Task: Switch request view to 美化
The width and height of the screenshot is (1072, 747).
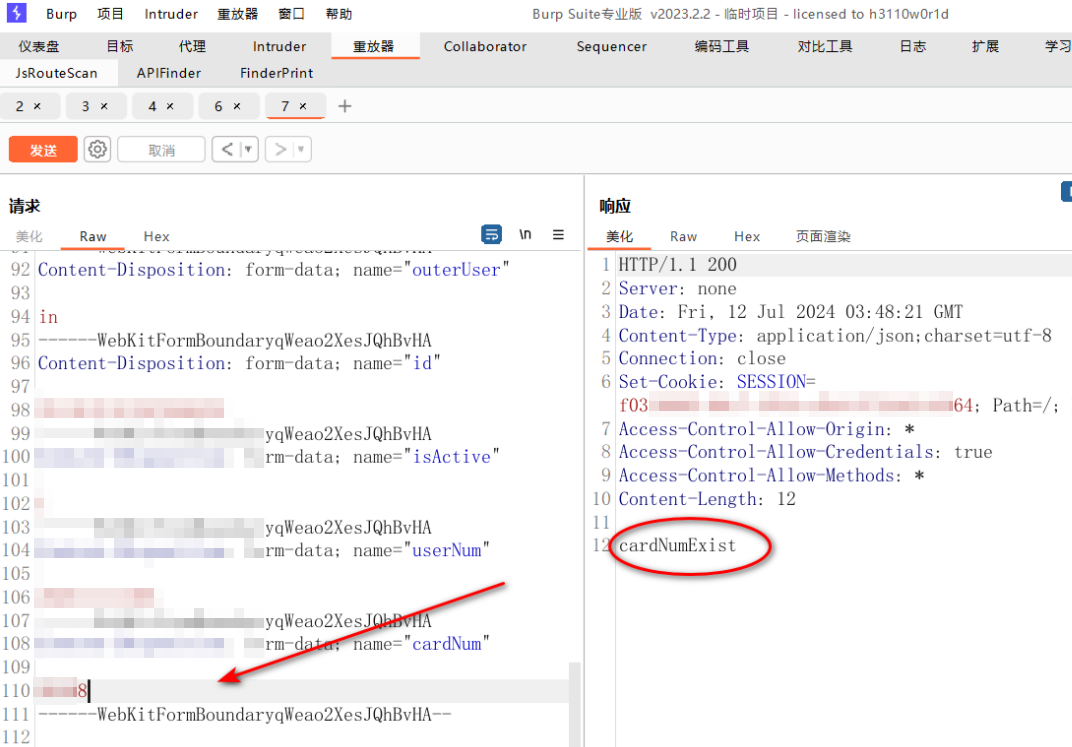Action: tap(29, 236)
